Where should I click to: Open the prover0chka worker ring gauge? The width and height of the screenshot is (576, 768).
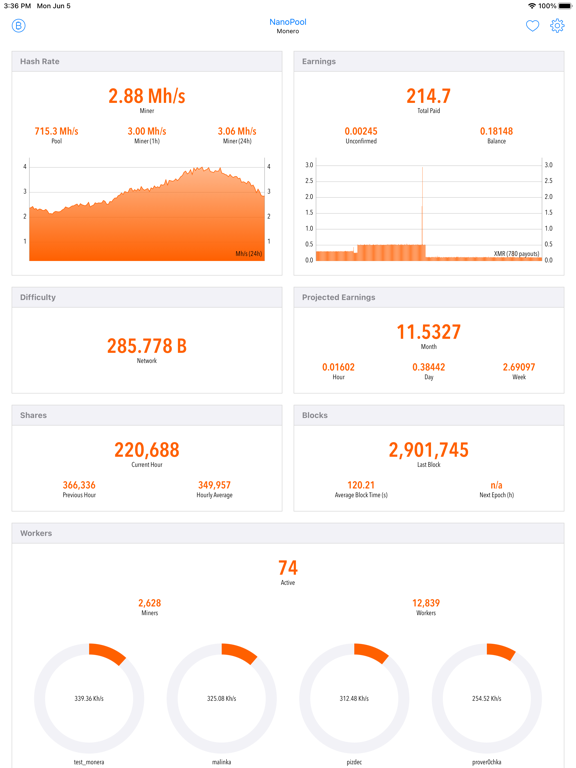487,698
